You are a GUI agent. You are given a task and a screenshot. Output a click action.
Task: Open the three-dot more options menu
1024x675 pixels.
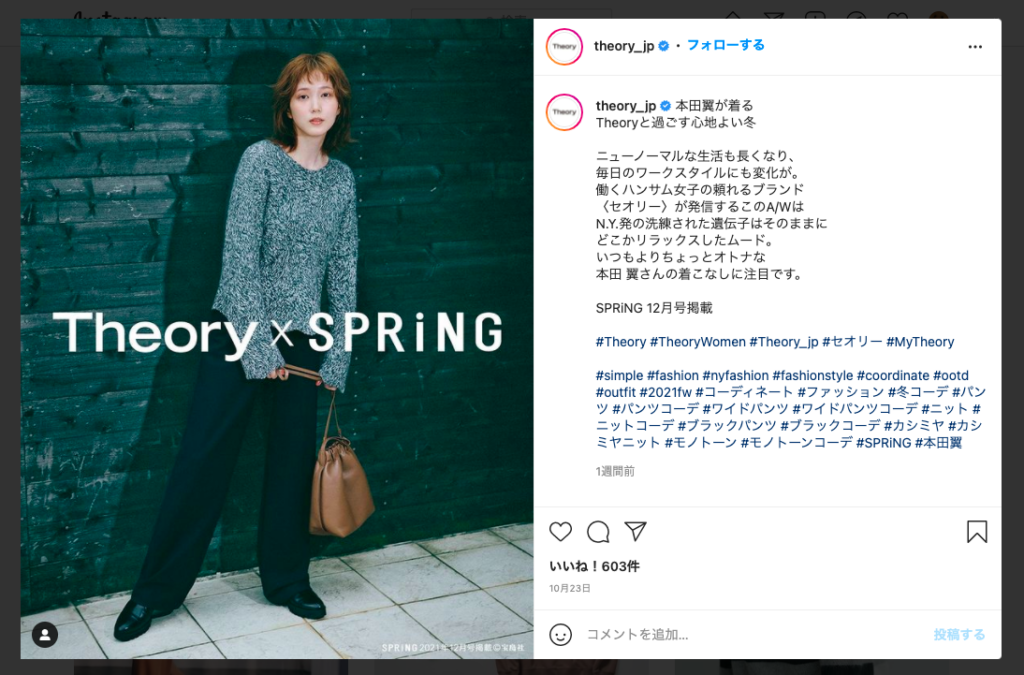[x=975, y=46]
